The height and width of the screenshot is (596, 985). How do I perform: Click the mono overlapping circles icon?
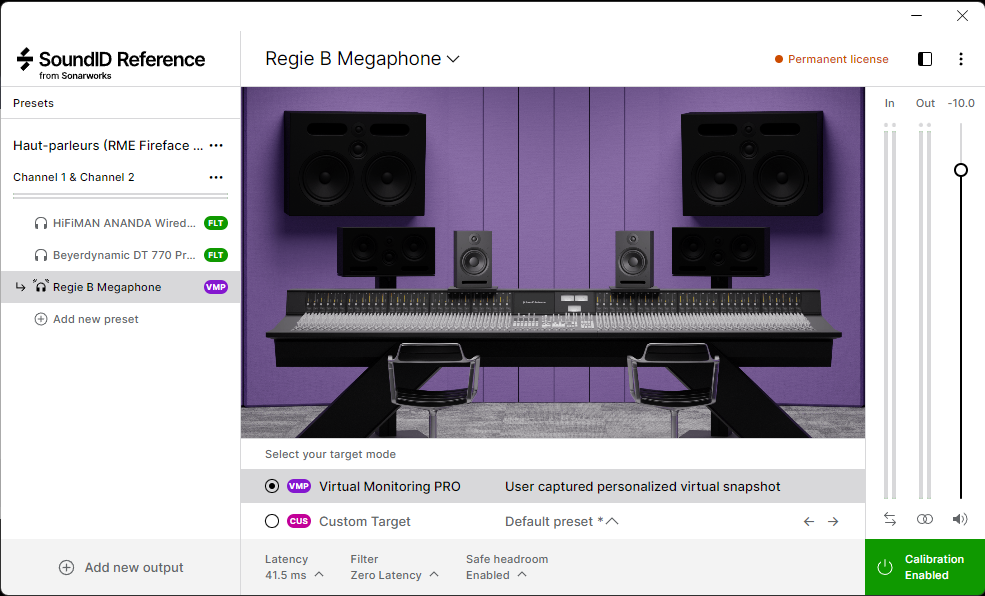pyautogui.click(x=925, y=519)
